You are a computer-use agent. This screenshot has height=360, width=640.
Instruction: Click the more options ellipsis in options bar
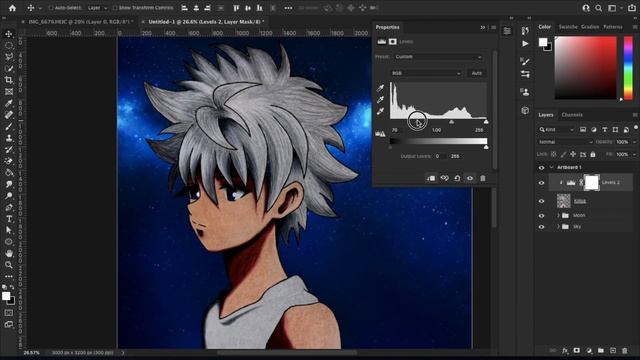(288, 8)
